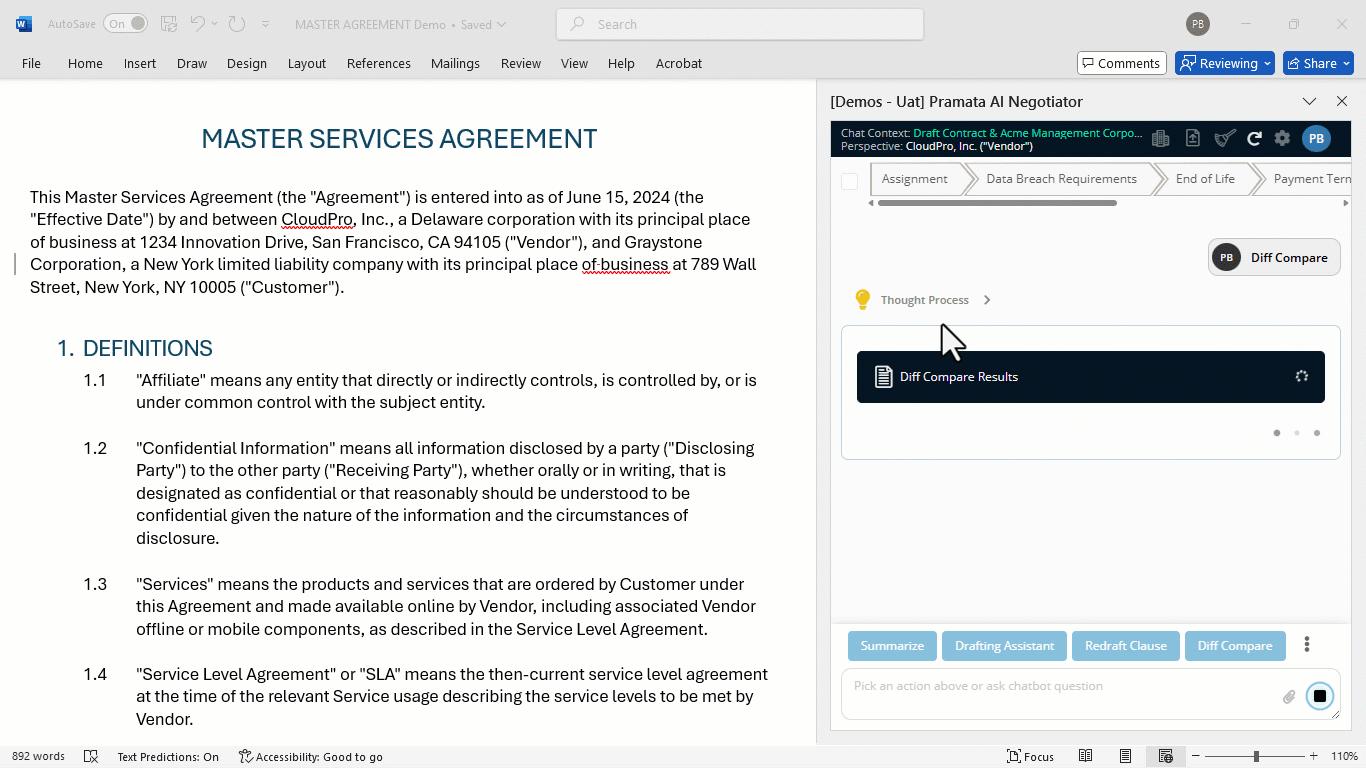Image resolution: width=1366 pixels, height=768 pixels.
Task: Collapse the Pramata AI Negotiator pane options chevron
Action: coord(1309,101)
